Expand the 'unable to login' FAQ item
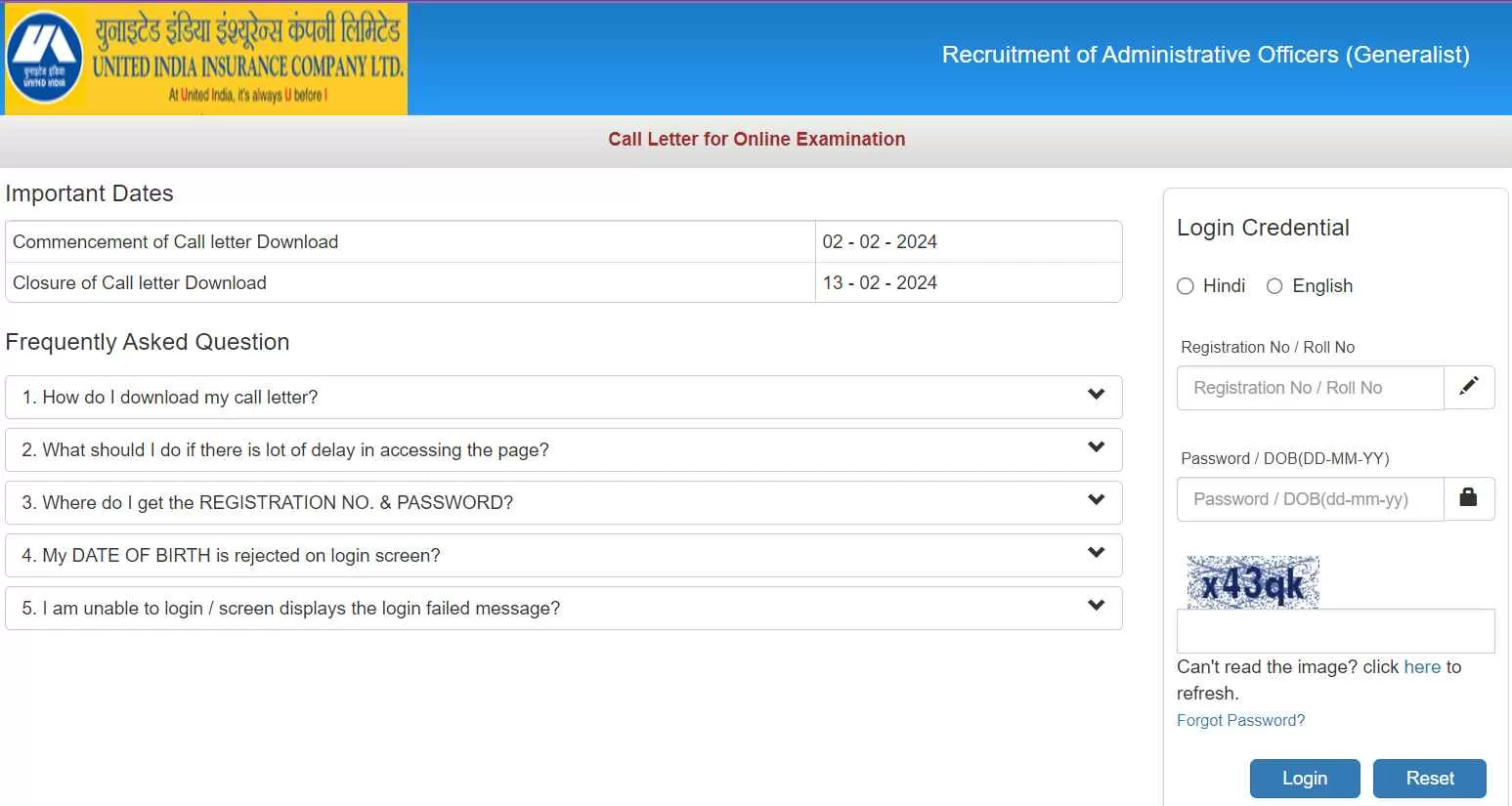 point(290,609)
